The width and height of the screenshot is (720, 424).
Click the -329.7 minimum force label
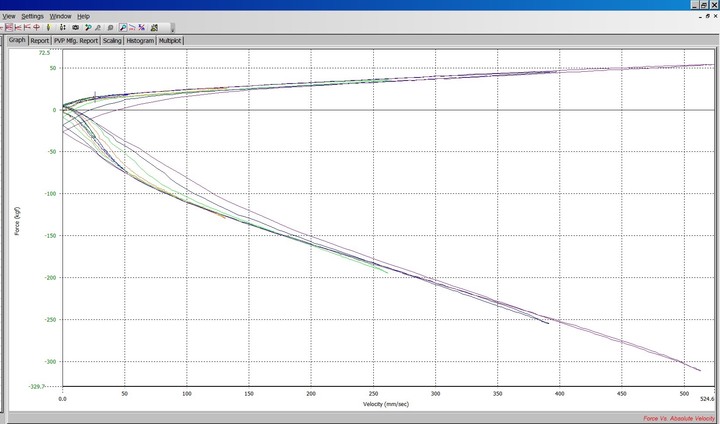[x=37, y=387]
